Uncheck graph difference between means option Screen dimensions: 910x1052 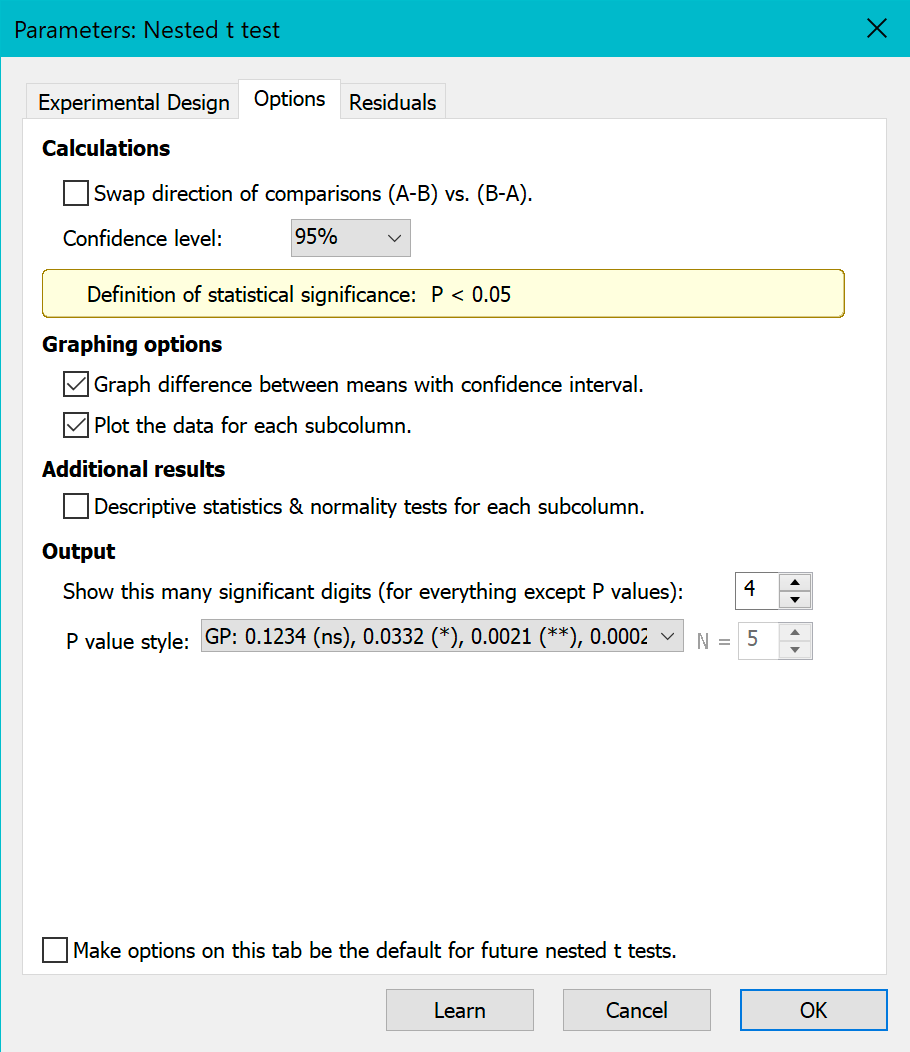76,384
